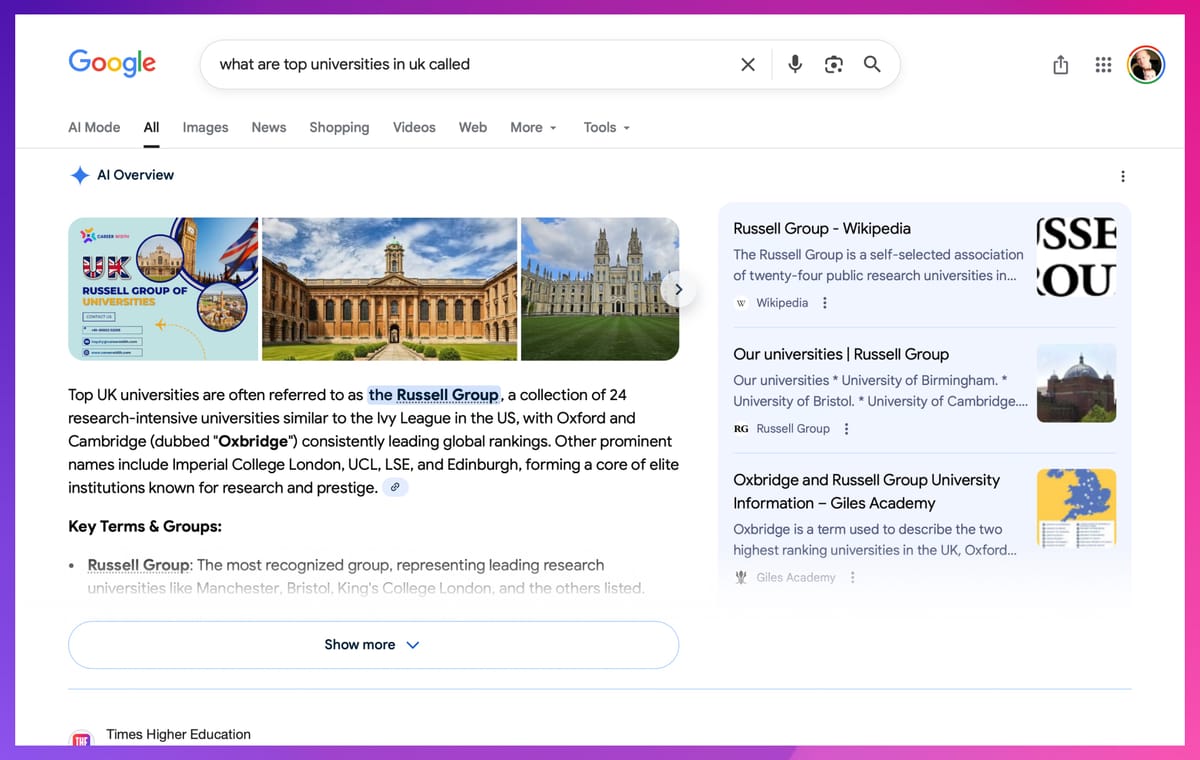Click the Wikipedia Russell Group logo thumbnail
The width and height of the screenshot is (1200, 760).
pyautogui.click(x=1077, y=258)
